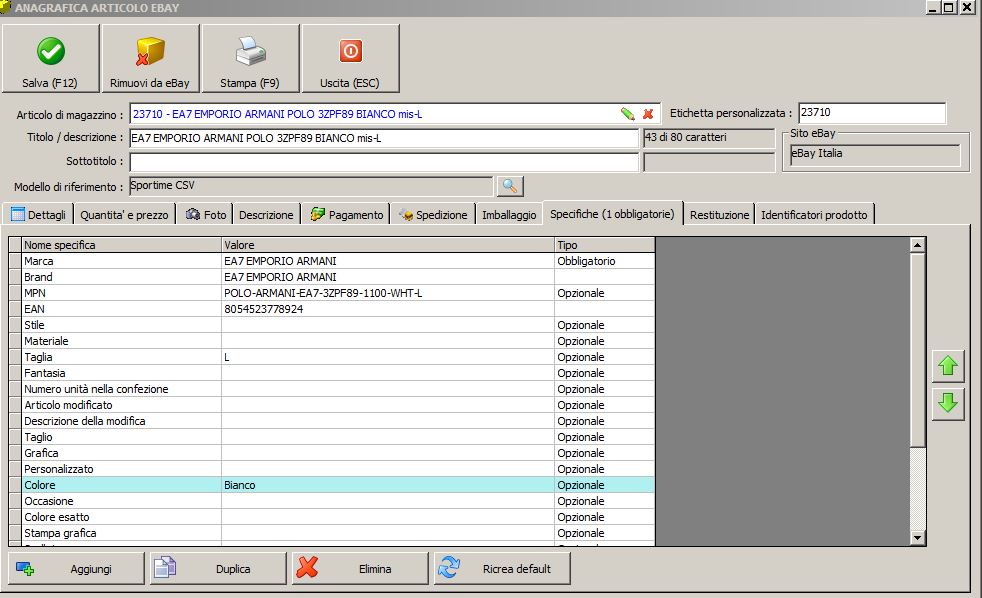This screenshot has height=598, width=982.
Task: Click Ricrea default button
Action: (502, 569)
